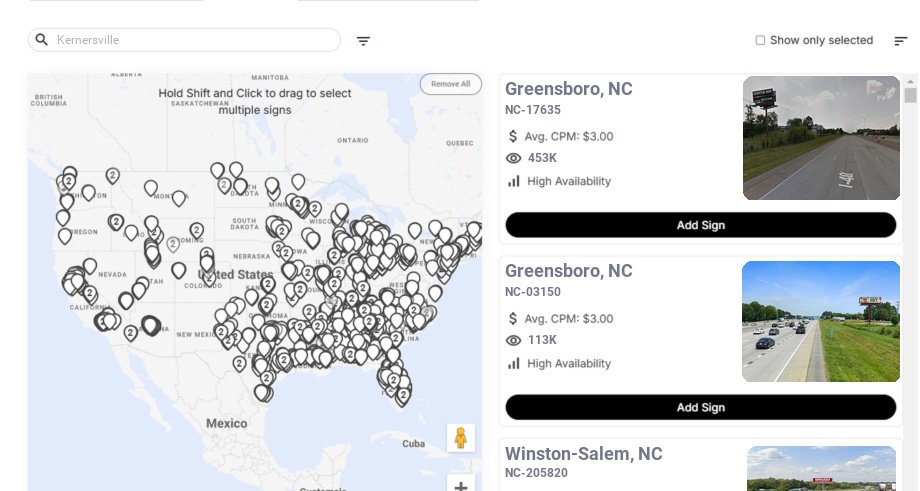
Task: Zoom in the map with plus button
Action: [x=461, y=486]
